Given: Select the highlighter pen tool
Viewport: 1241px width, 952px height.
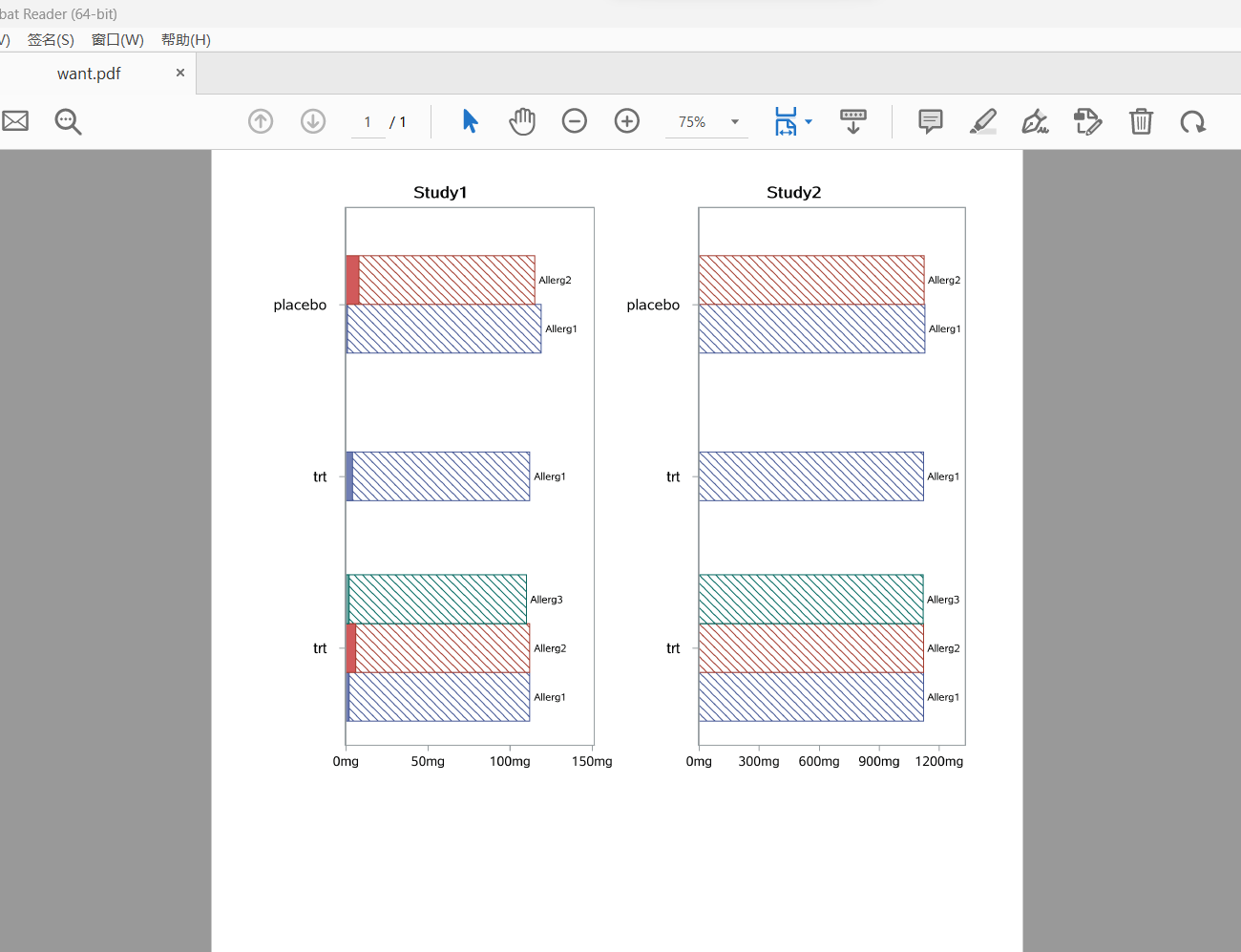Looking at the screenshot, I should click(983, 121).
